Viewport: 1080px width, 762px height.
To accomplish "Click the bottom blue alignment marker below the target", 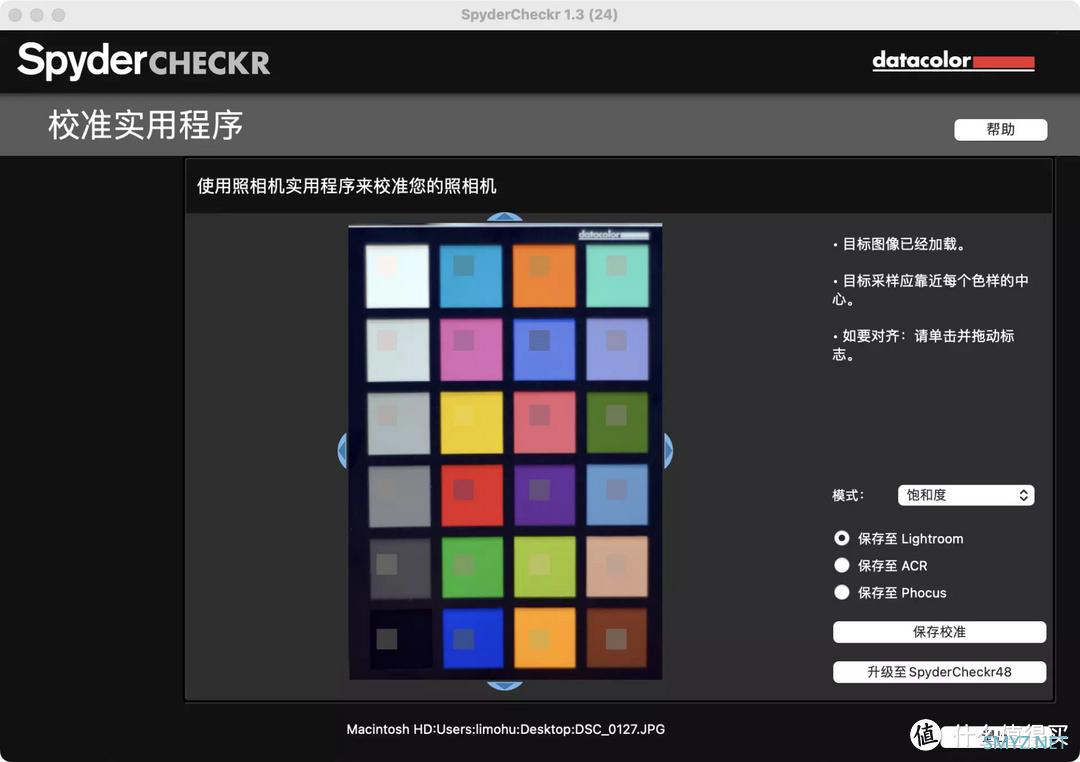I will [x=505, y=685].
